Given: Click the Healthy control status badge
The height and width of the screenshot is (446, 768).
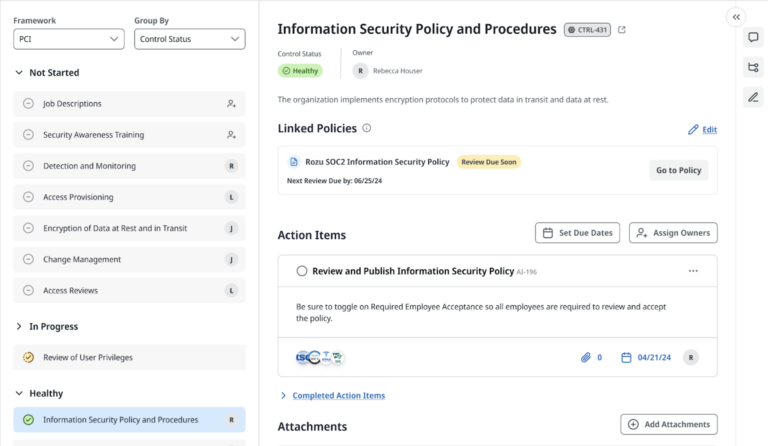Looking at the screenshot, I should (301, 71).
